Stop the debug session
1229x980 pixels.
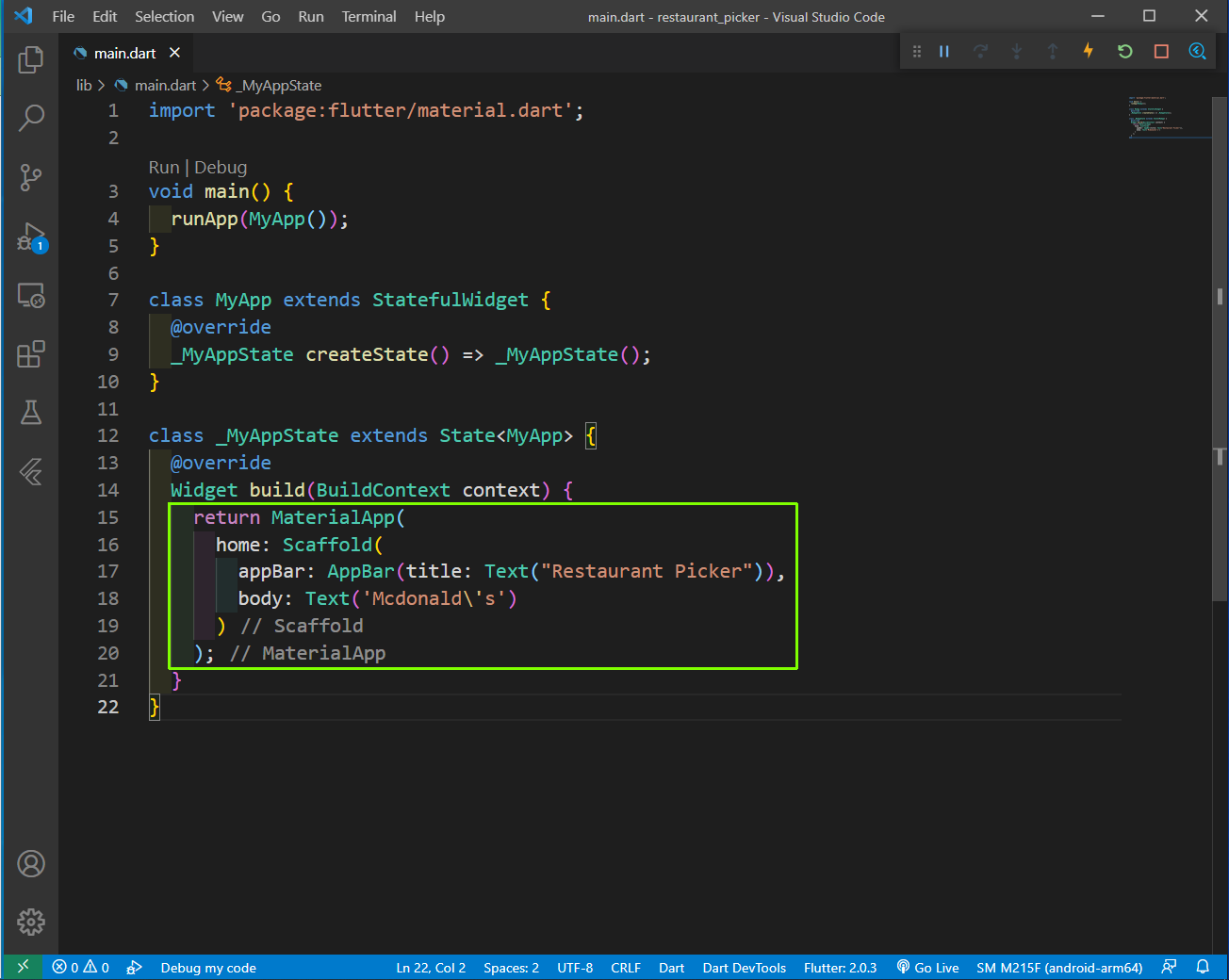1161,51
